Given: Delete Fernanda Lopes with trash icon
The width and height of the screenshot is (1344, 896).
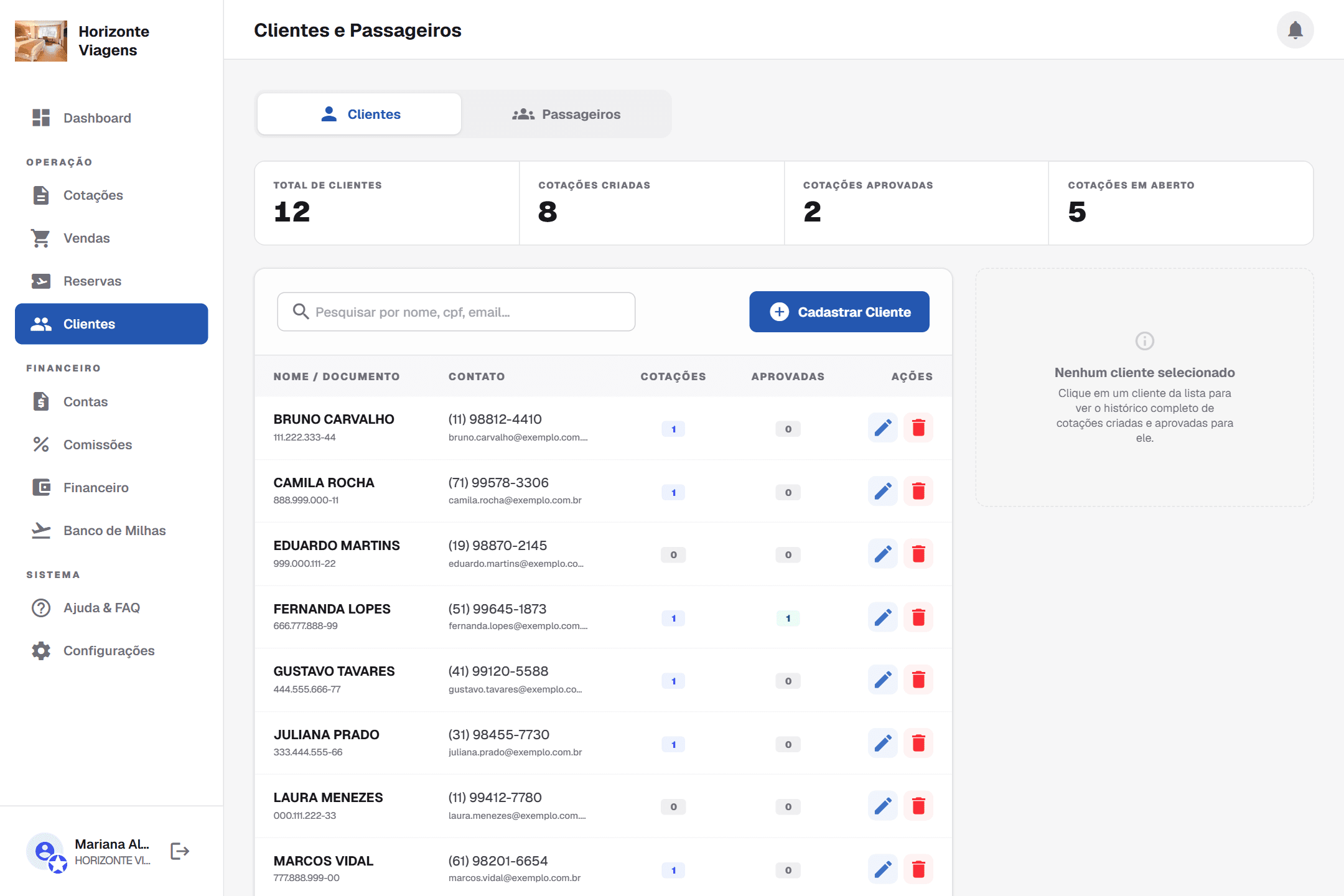Looking at the screenshot, I should tap(918, 617).
